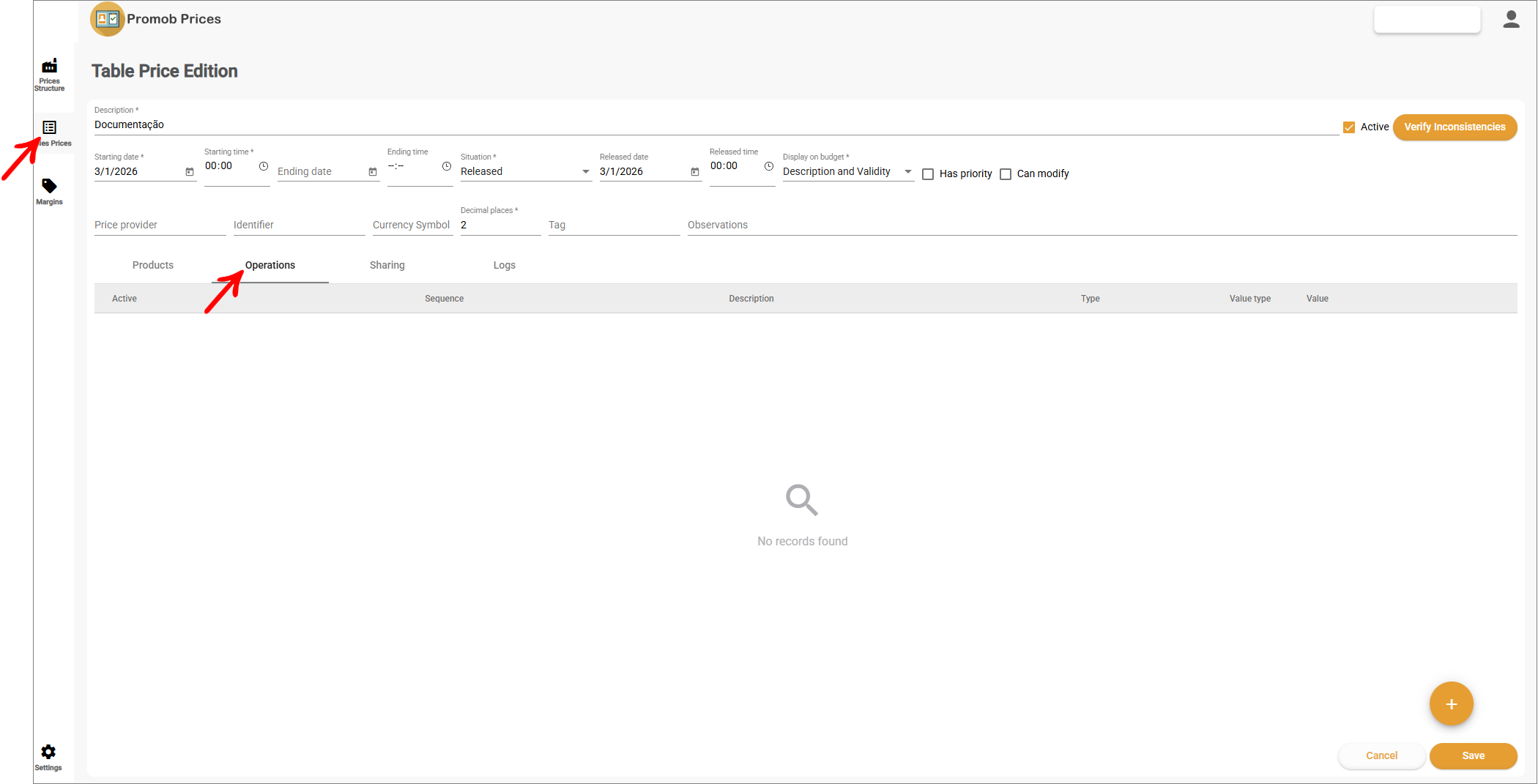This screenshot has width=1538, height=784.
Task: Click the blank box in header
Action: (1427, 20)
